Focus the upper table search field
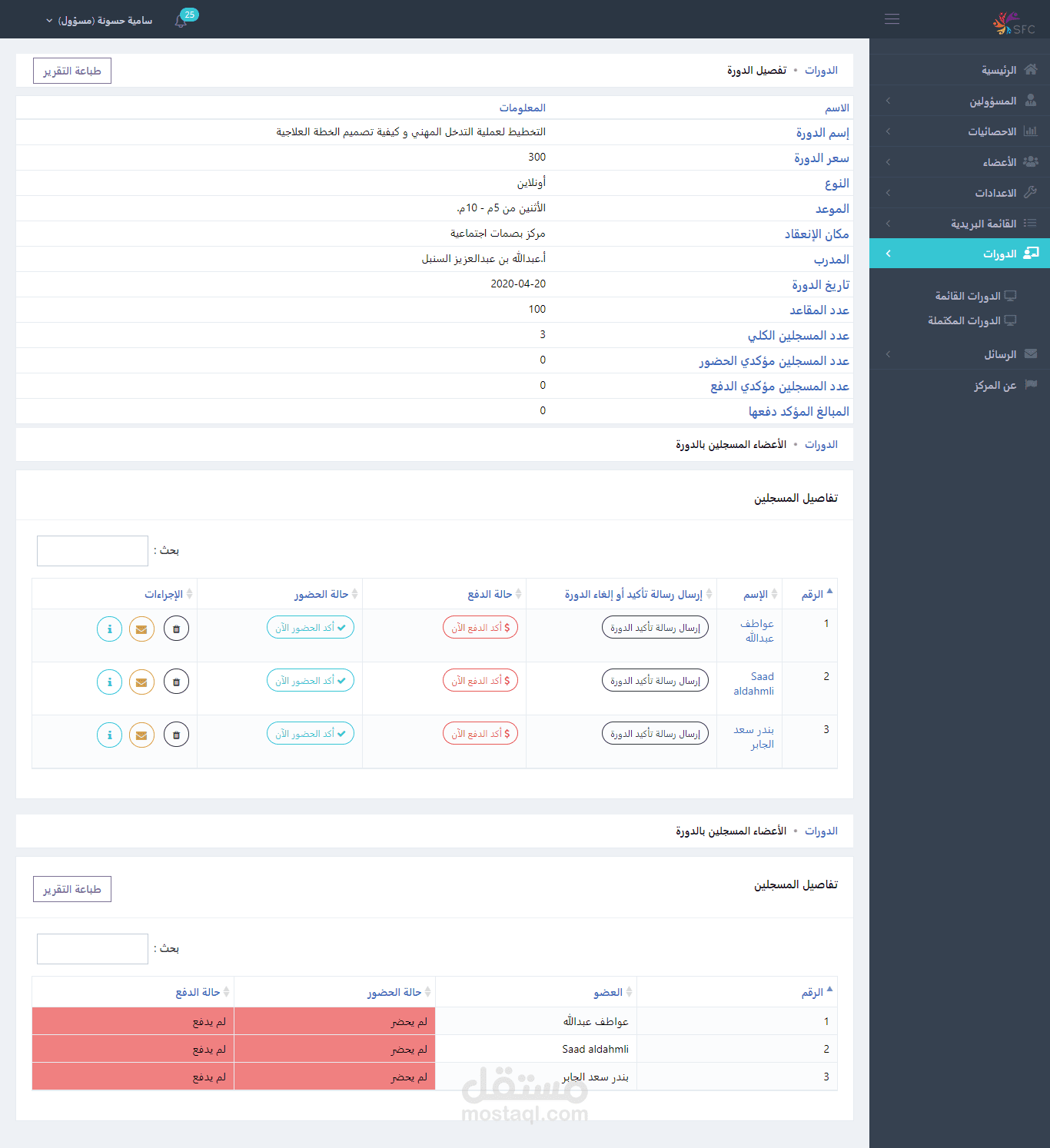Screen dimensions: 1050x1148 [92, 551]
